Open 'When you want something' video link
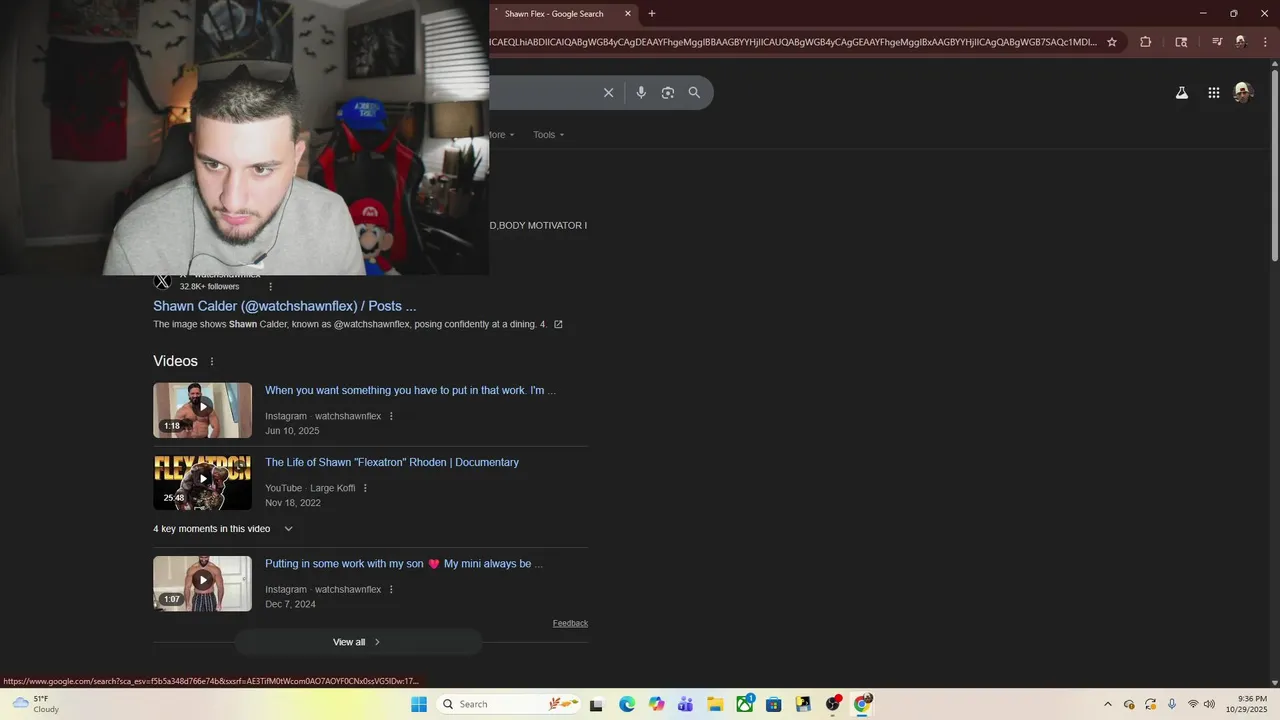The width and height of the screenshot is (1280, 720). pyautogui.click(x=410, y=390)
